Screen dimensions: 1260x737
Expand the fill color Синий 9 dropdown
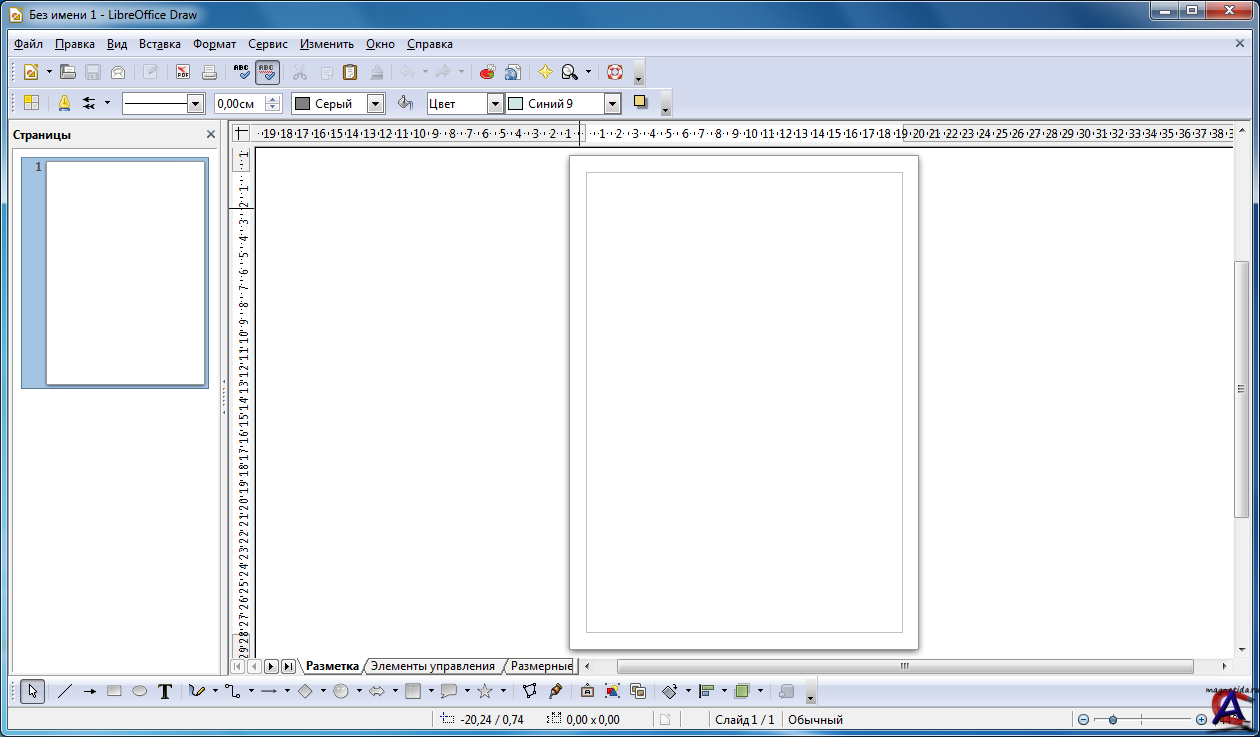[612, 104]
